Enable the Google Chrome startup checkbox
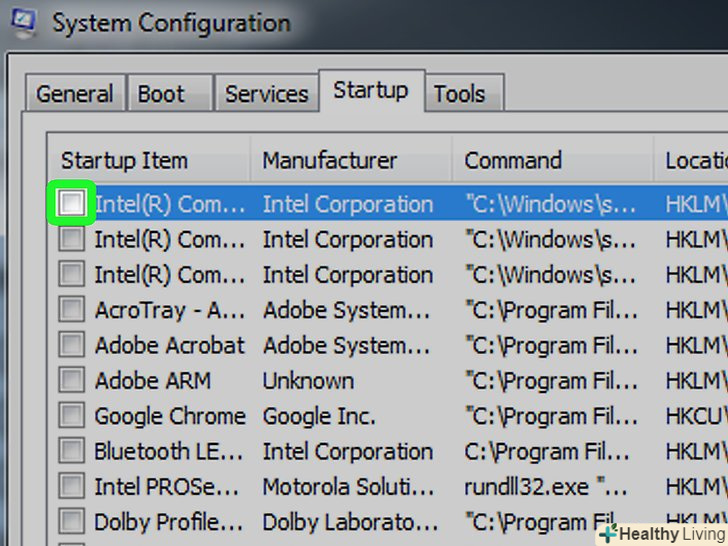728x546 pixels. point(72,416)
